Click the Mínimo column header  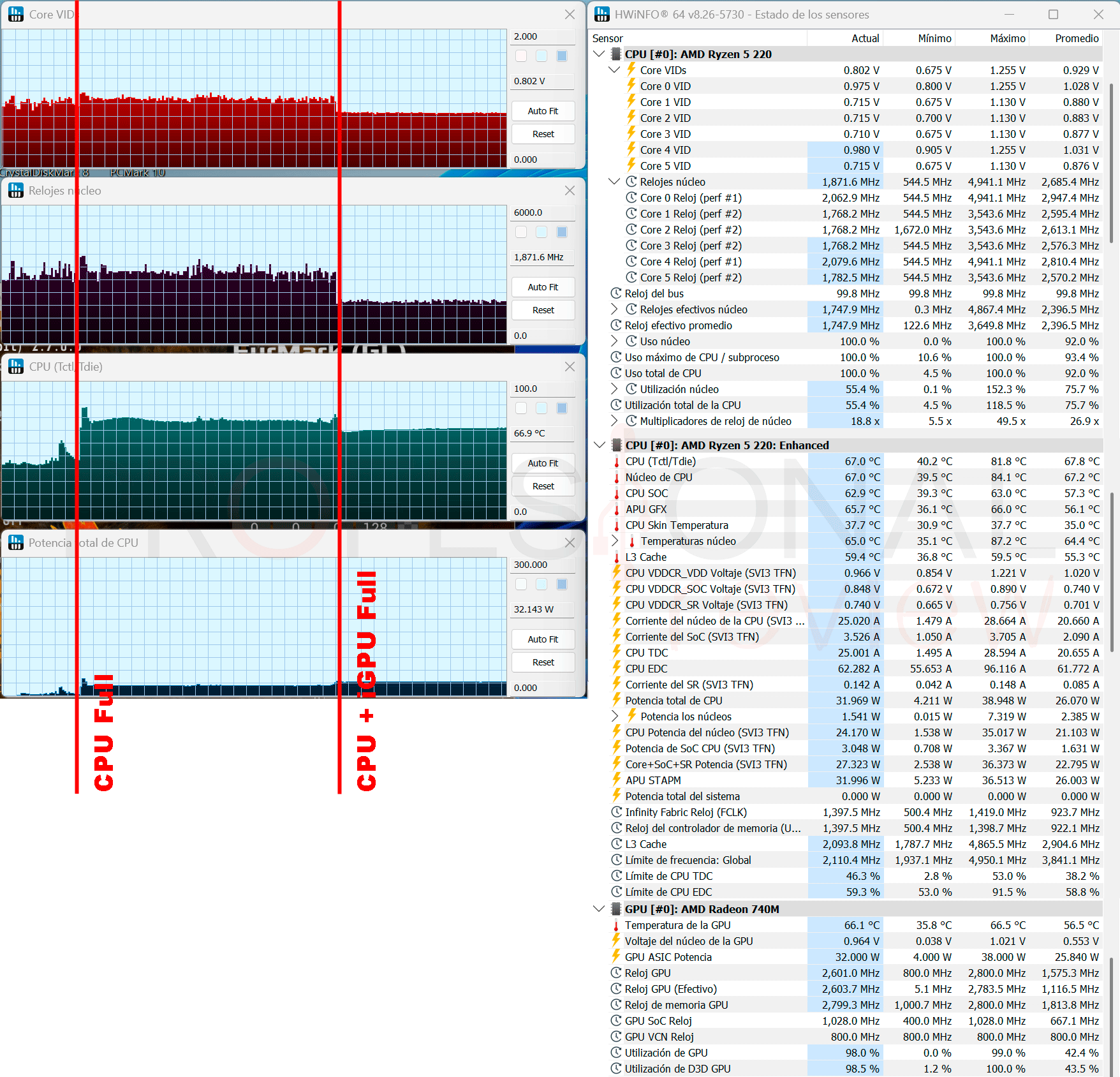(919, 38)
